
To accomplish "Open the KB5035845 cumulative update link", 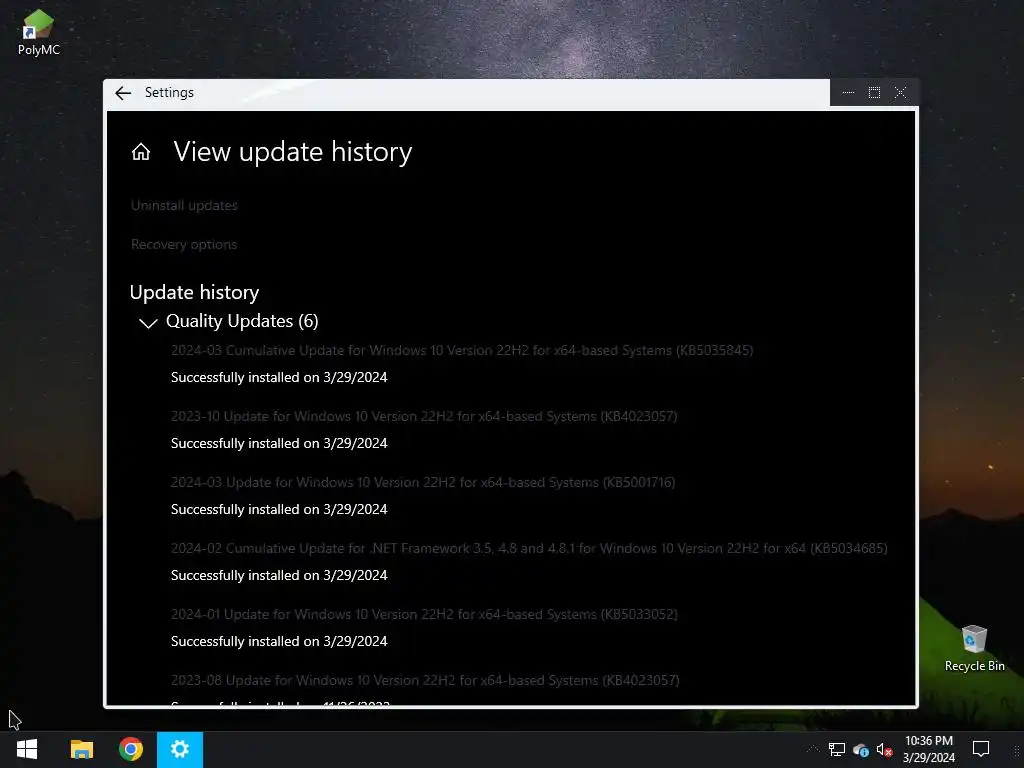I will pyautogui.click(x=462, y=350).
